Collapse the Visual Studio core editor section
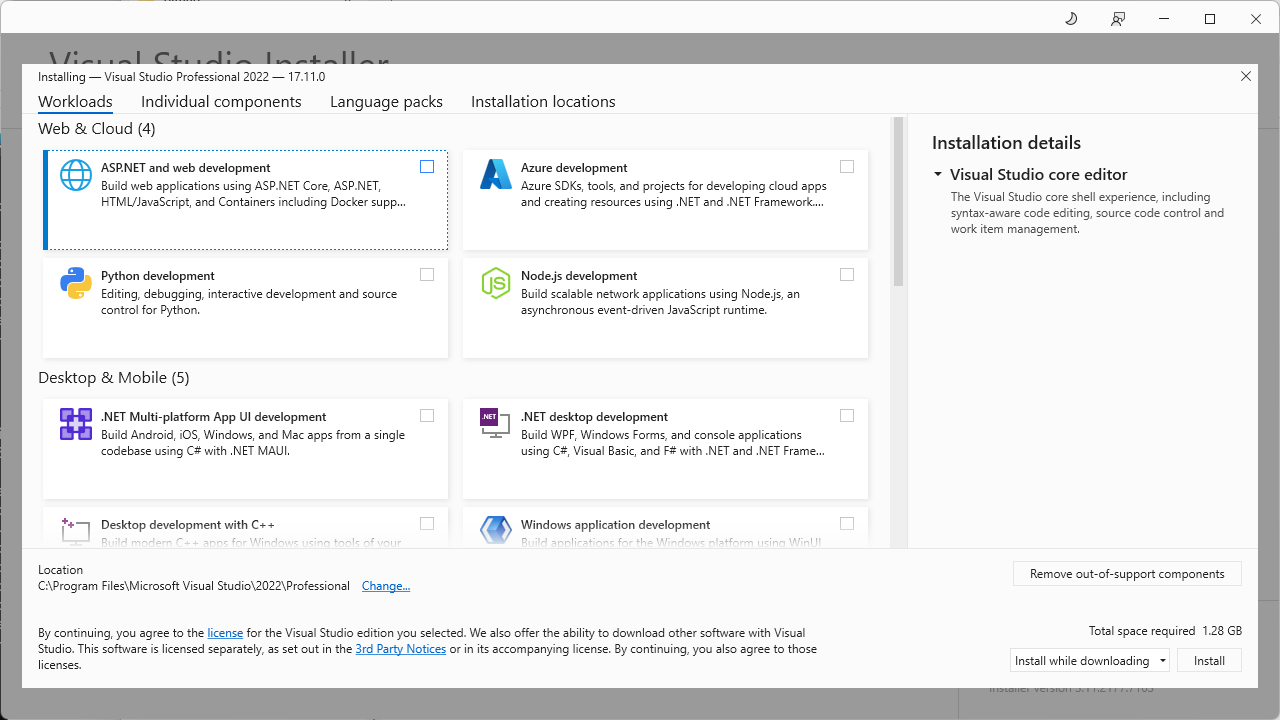This screenshot has width=1280, height=720. point(938,175)
